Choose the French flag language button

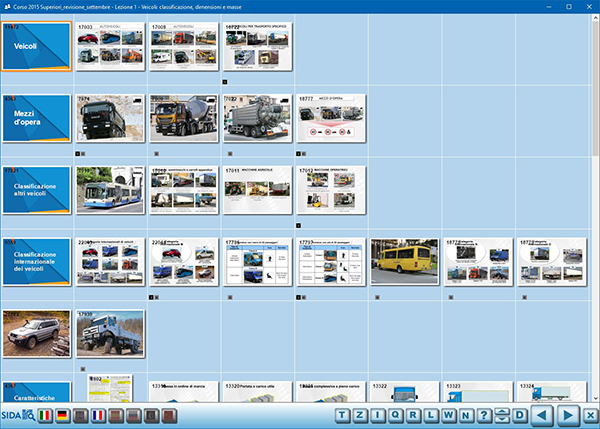[x=98, y=415]
